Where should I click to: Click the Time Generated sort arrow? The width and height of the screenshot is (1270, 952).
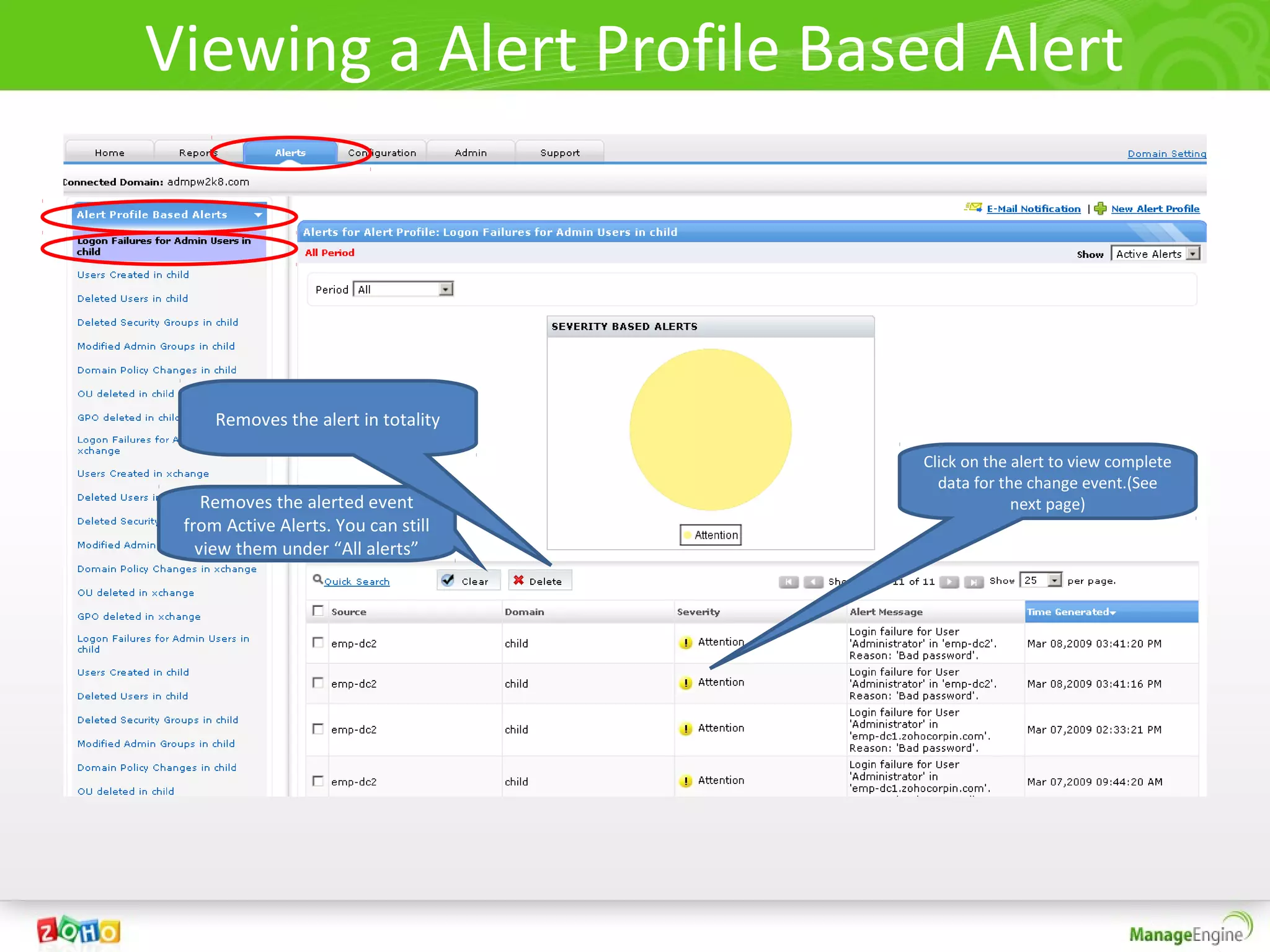(1113, 613)
